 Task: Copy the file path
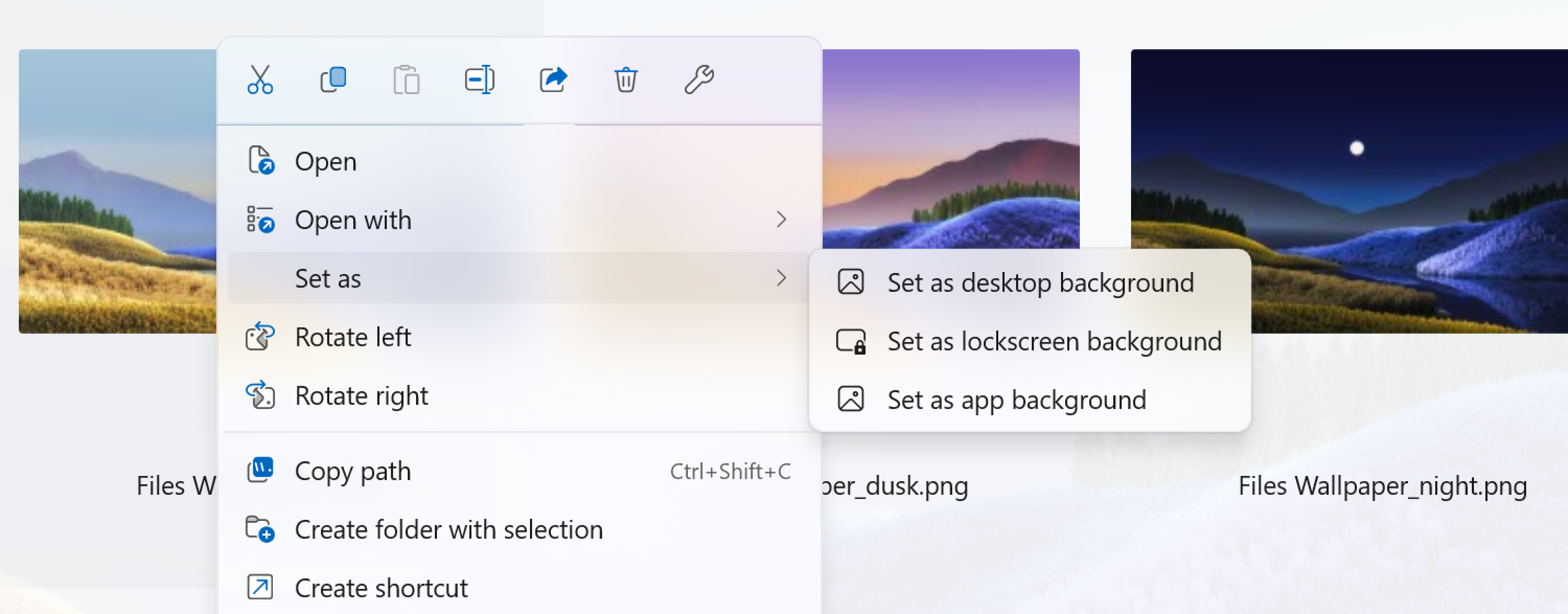coord(352,470)
